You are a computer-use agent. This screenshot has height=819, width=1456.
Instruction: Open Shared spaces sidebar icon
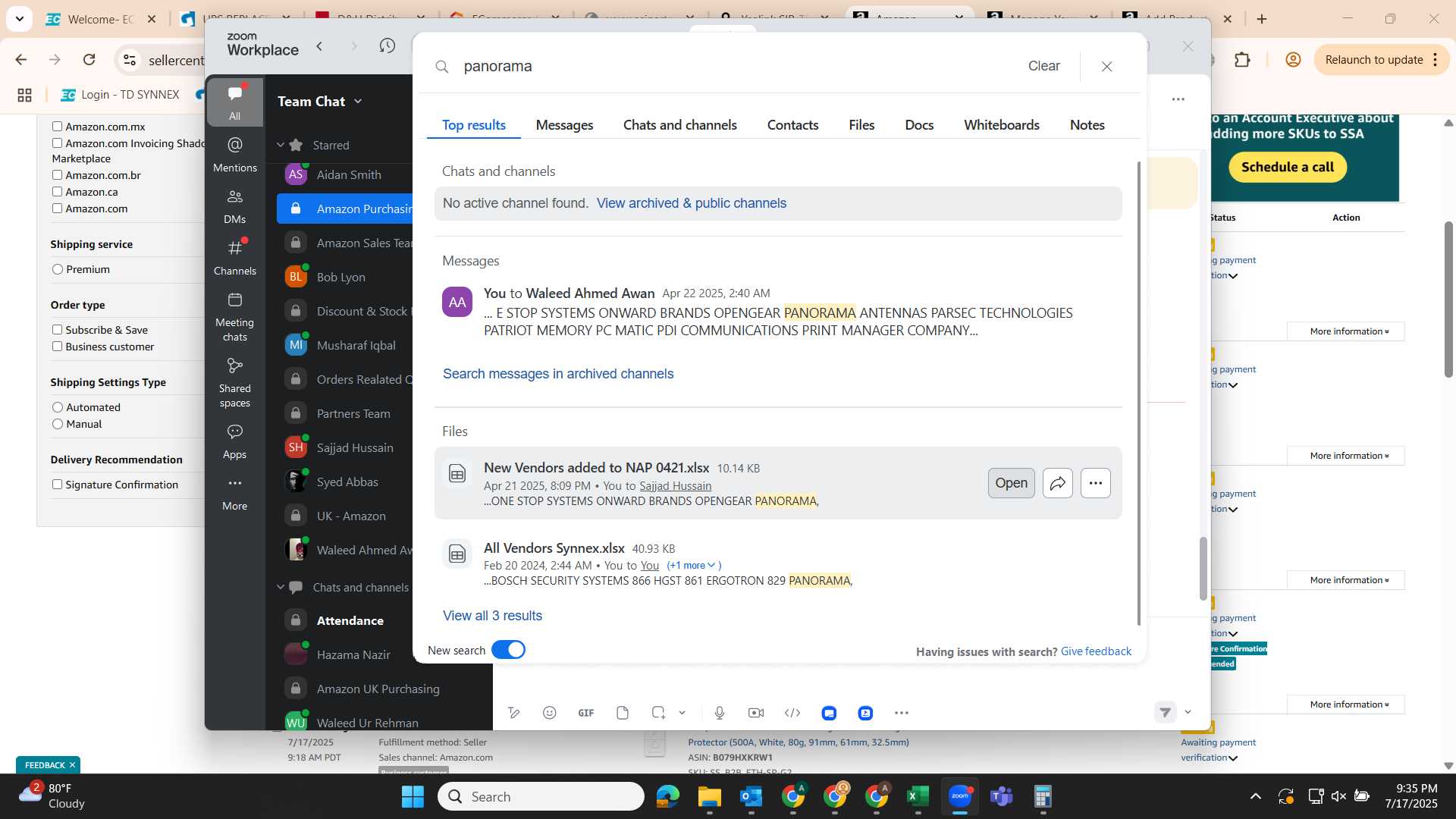pyautogui.click(x=234, y=383)
